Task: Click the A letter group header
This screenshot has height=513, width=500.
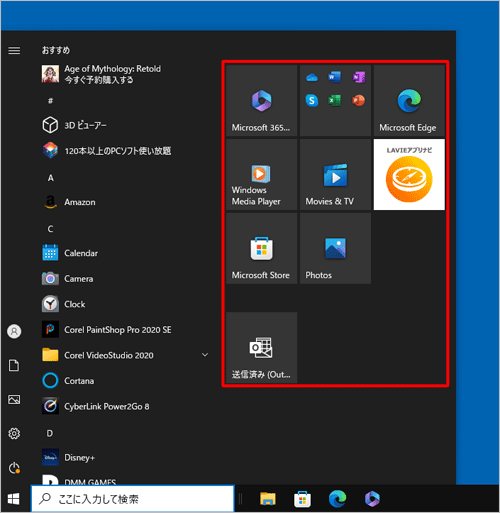Action: click(x=50, y=178)
